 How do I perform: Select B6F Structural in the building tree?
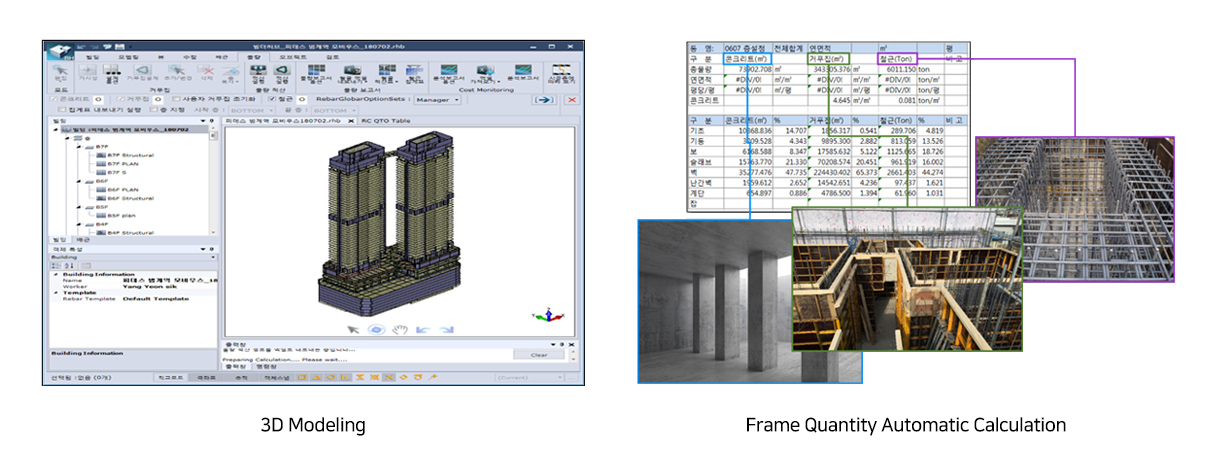tap(130, 198)
